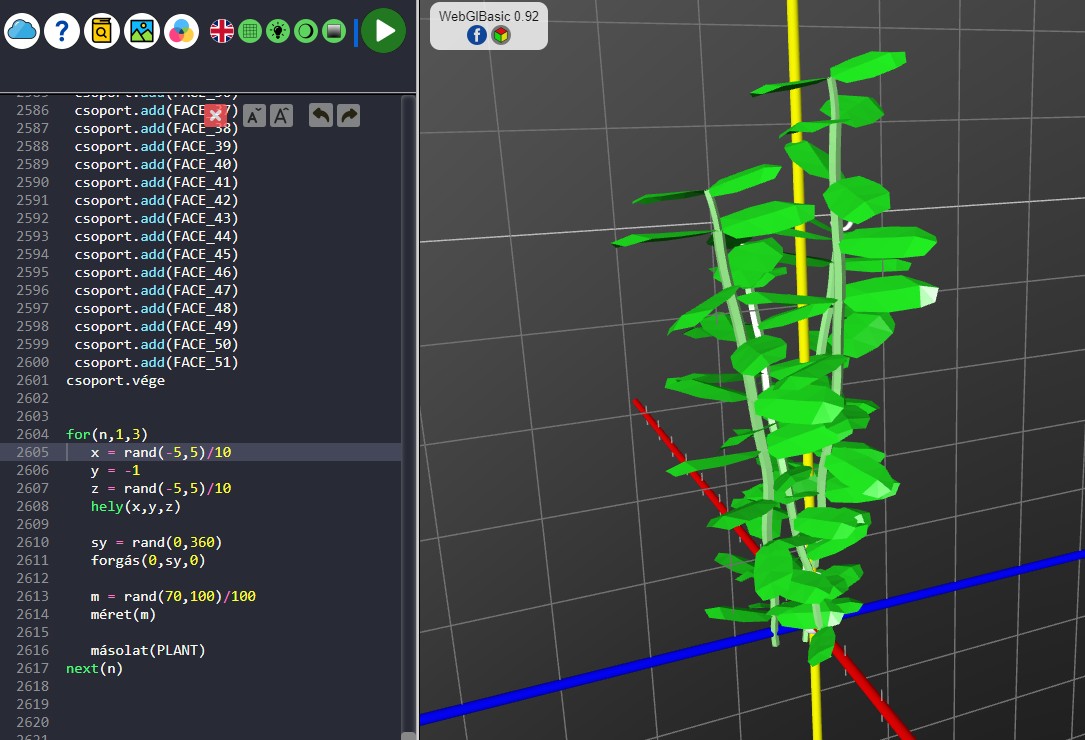1085x740 pixels.
Task: Toggle the green circle ring button
Action: point(306,31)
